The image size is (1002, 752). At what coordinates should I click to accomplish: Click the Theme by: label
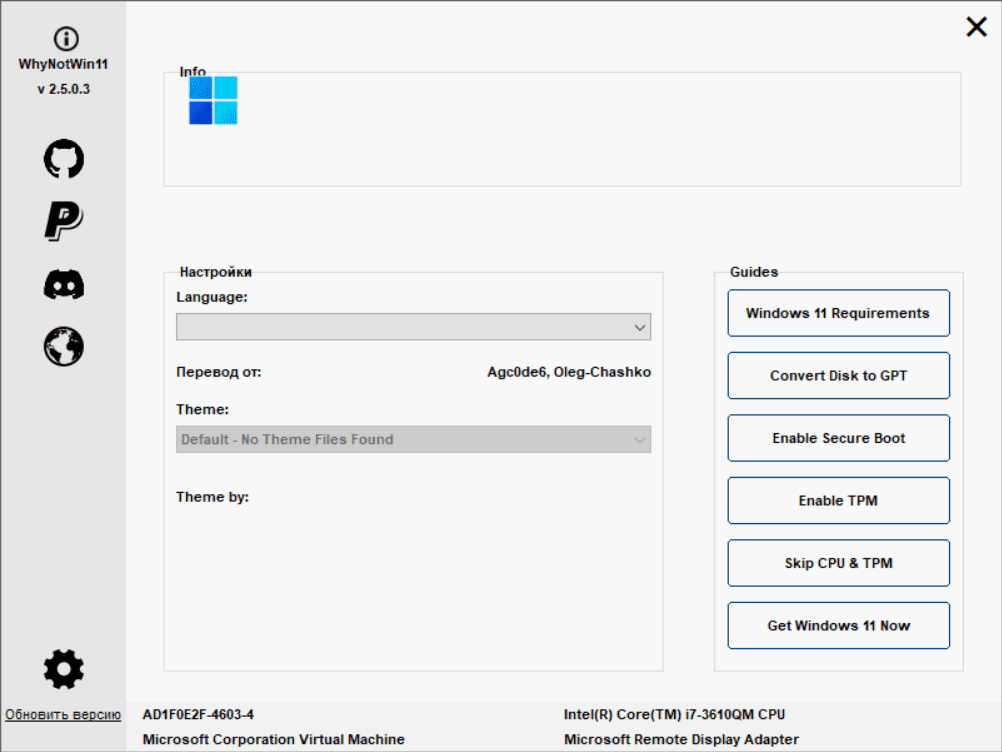[212, 497]
